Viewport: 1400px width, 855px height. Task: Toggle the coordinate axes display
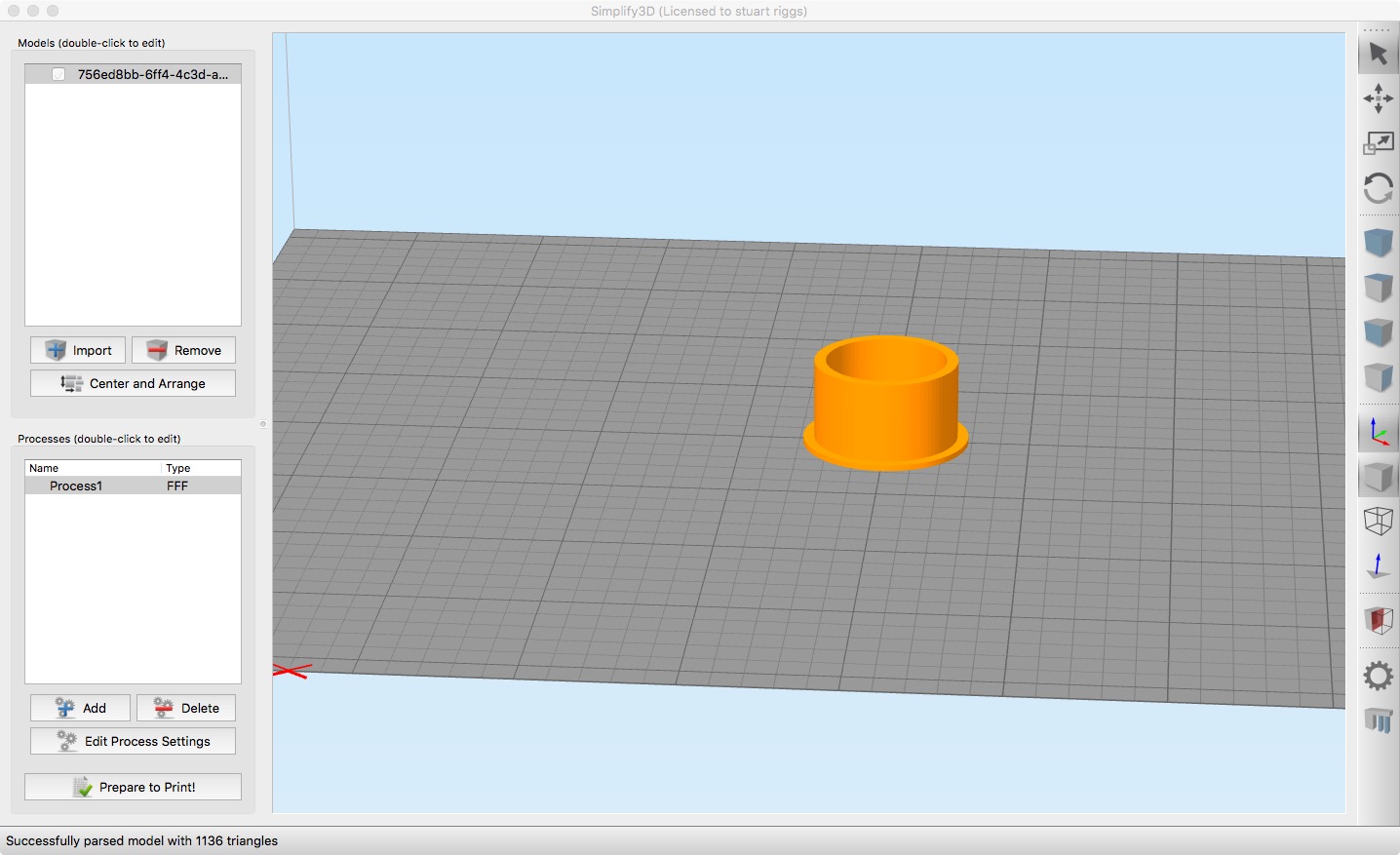pyautogui.click(x=1378, y=432)
